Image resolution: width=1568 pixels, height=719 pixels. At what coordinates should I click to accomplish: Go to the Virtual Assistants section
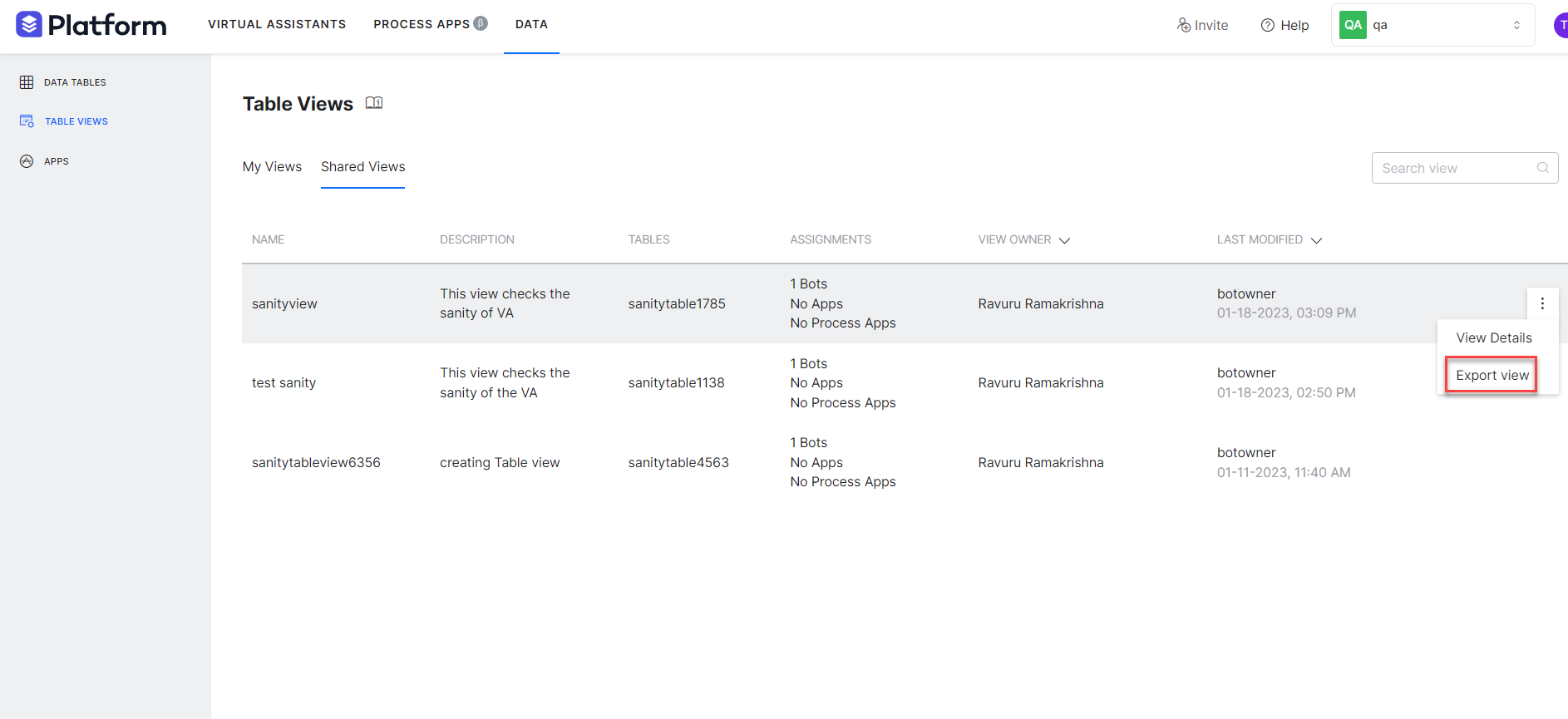[277, 24]
